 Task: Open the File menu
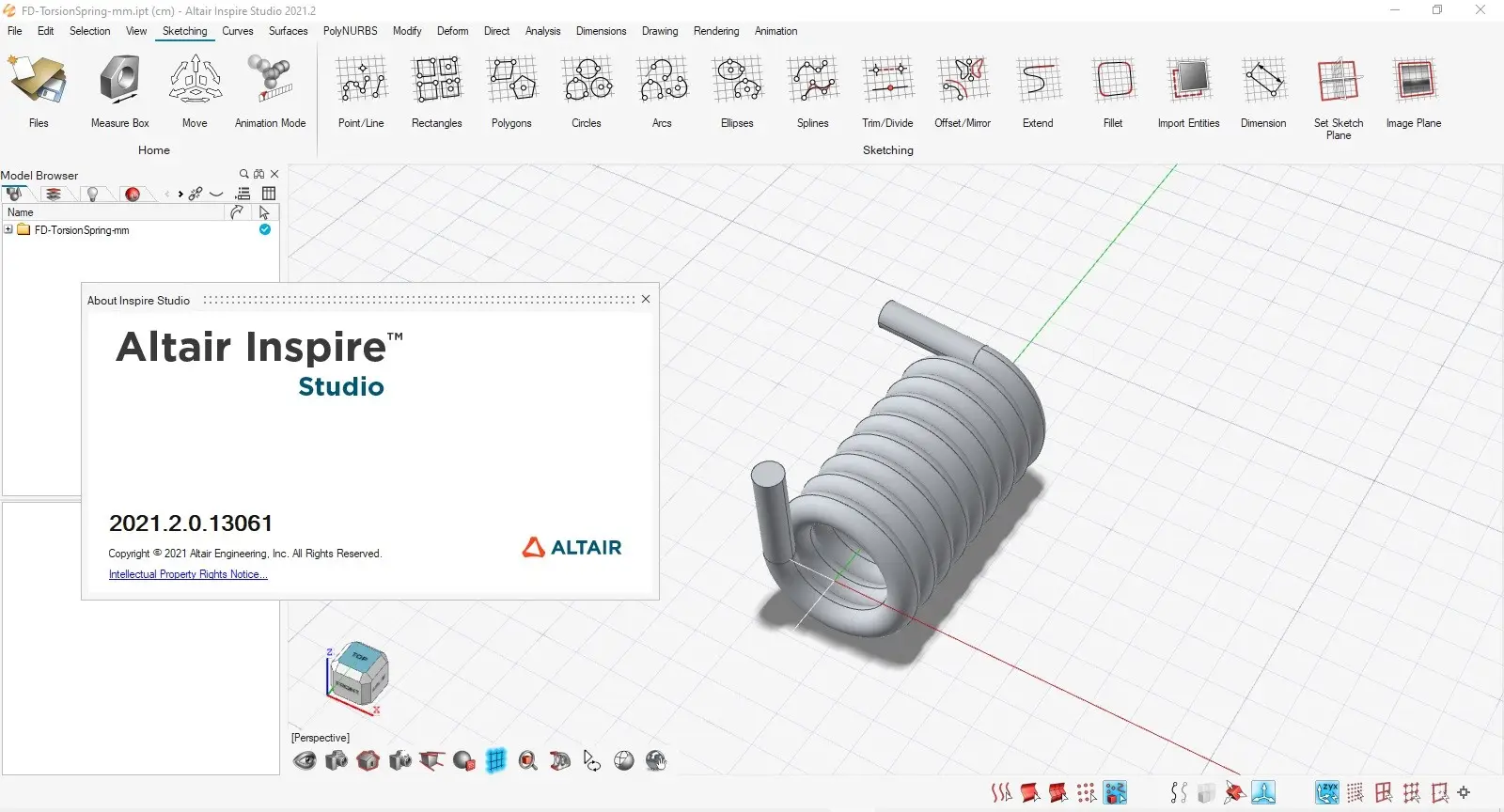[x=15, y=31]
